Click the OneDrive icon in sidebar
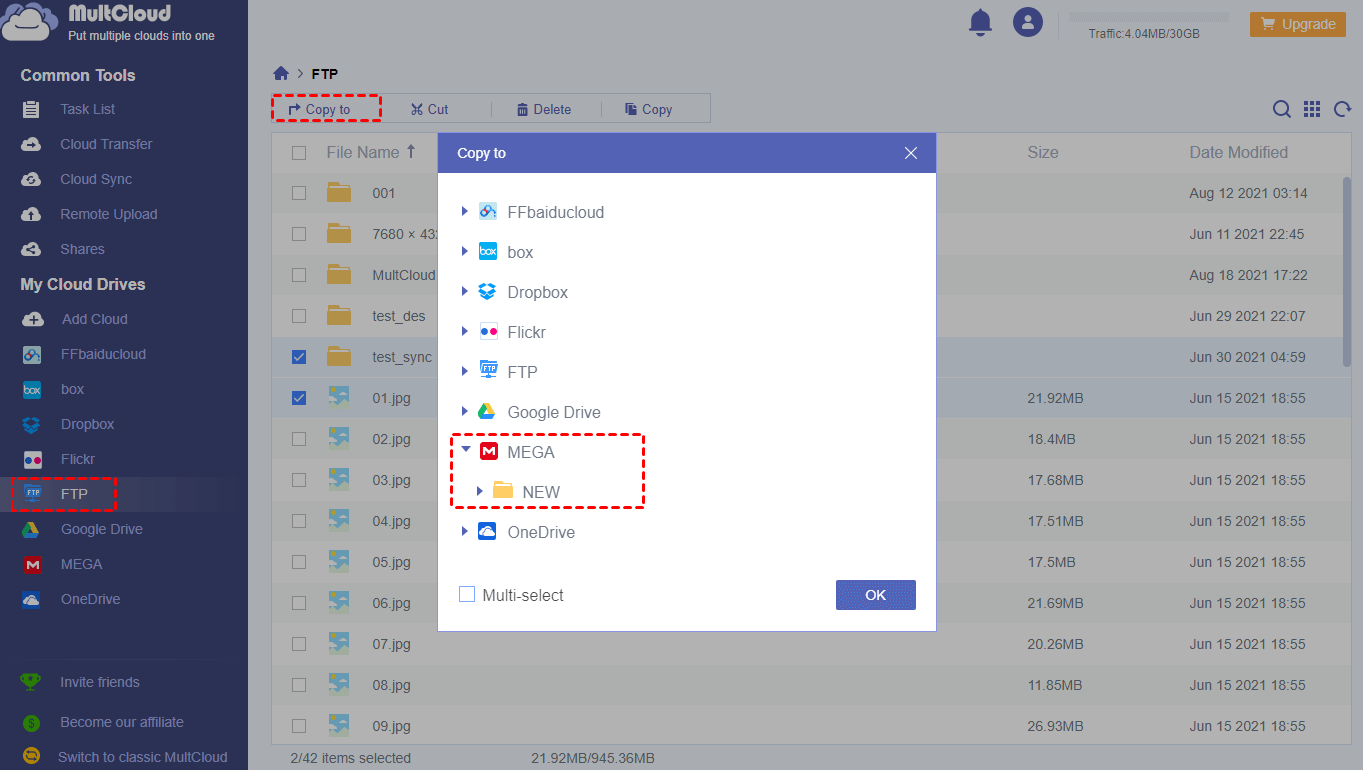Image resolution: width=1363 pixels, height=770 pixels. pos(32,599)
